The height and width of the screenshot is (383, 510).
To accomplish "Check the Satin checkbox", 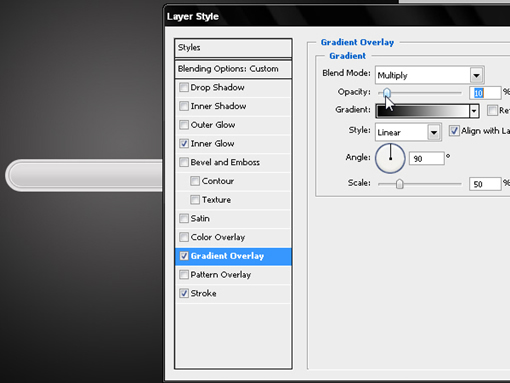I will tap(184, 218).
